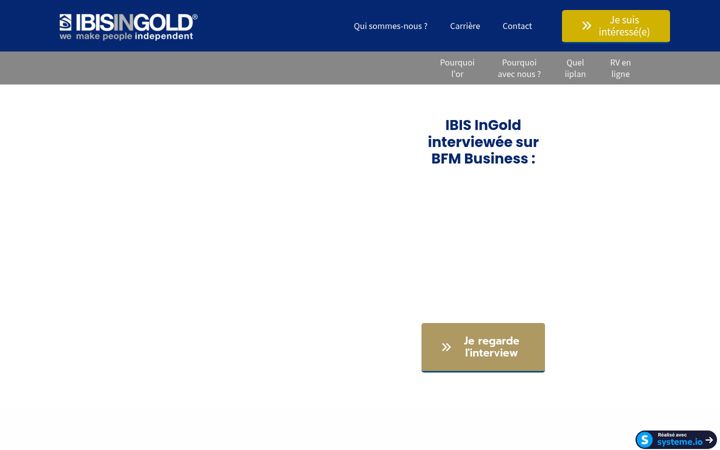720x450 pixels.
Task: Open the "Quel iiplan" section link
Action: point(575,68)
